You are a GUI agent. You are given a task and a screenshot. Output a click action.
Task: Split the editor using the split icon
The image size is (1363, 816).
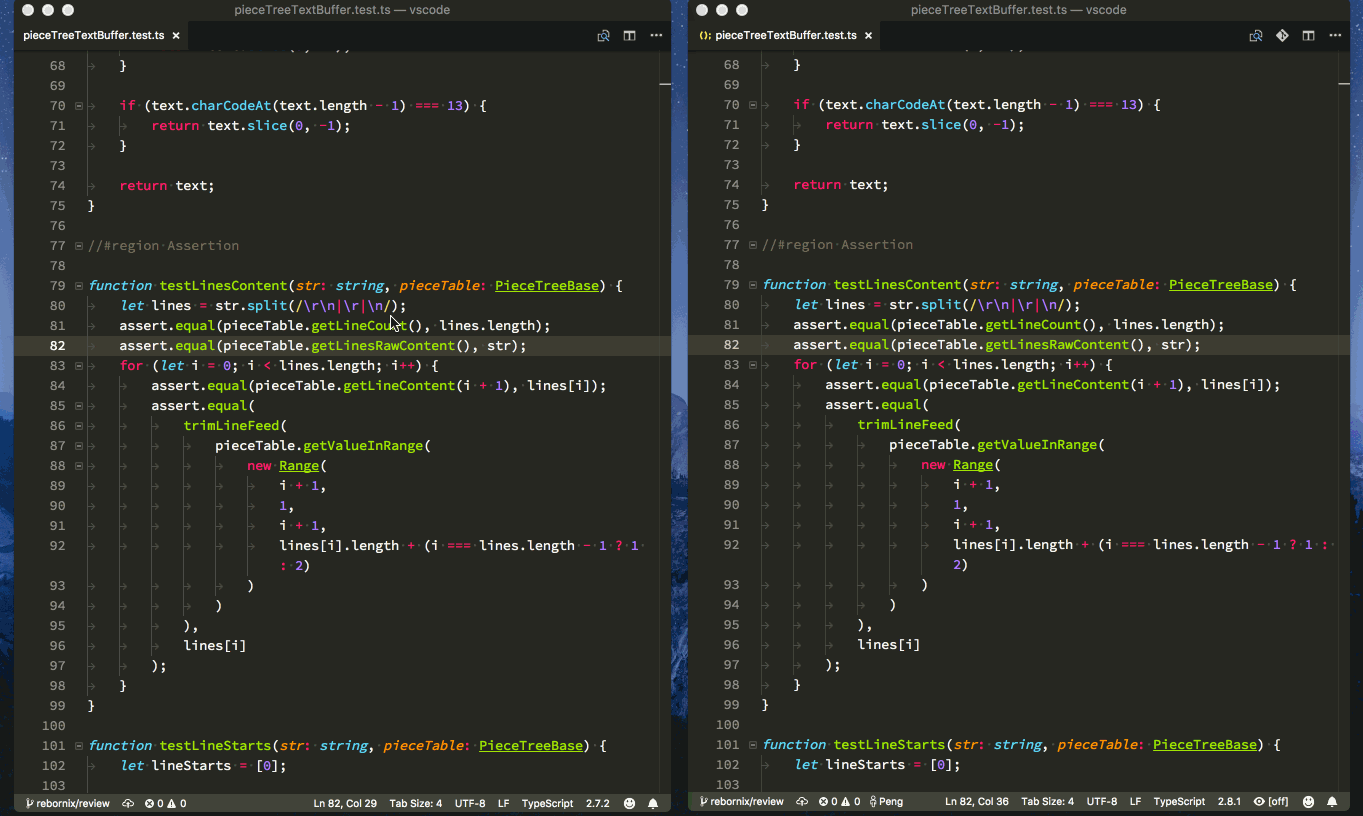pos(629,34)
